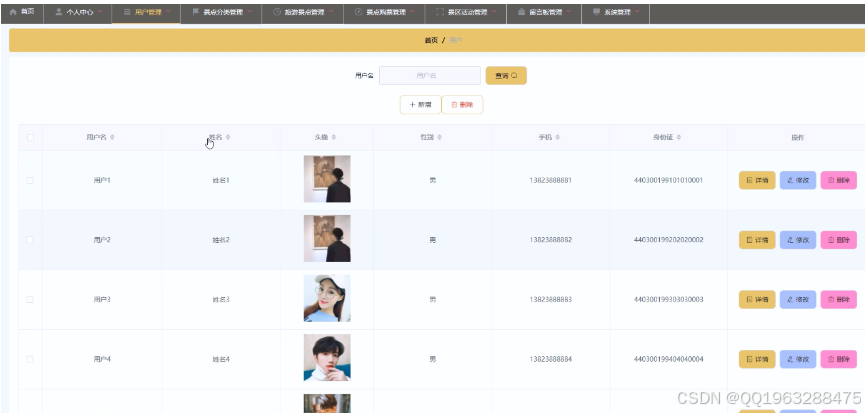The width and height of the screenshot is (865, 413).
Task: Check the checkbox for the 用户2 row
Action: tap(30, 240)
